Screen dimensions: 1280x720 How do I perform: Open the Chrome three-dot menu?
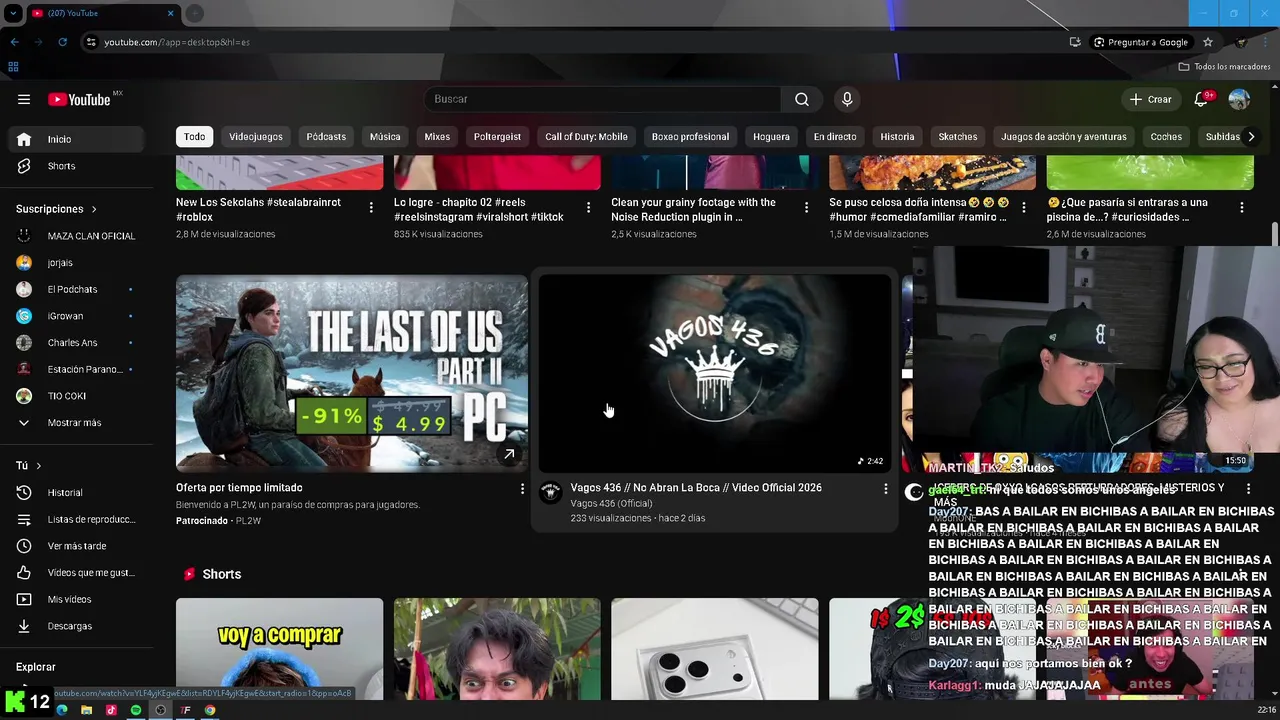coord(1264,42)
